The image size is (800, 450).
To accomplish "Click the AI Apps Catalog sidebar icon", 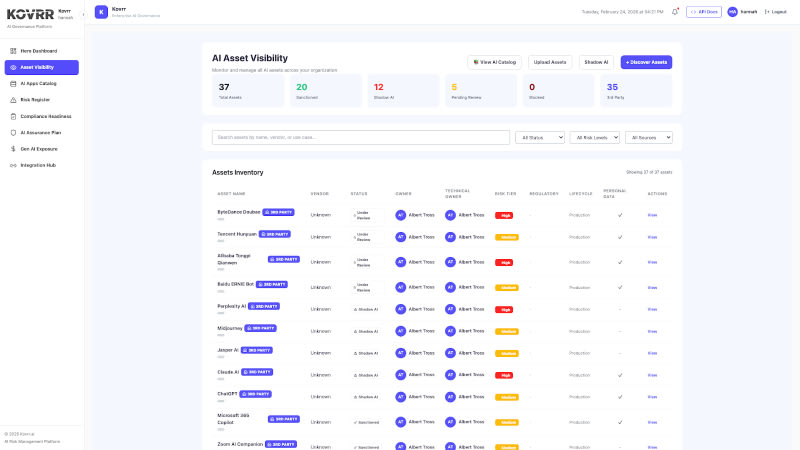I will point(13,84).
